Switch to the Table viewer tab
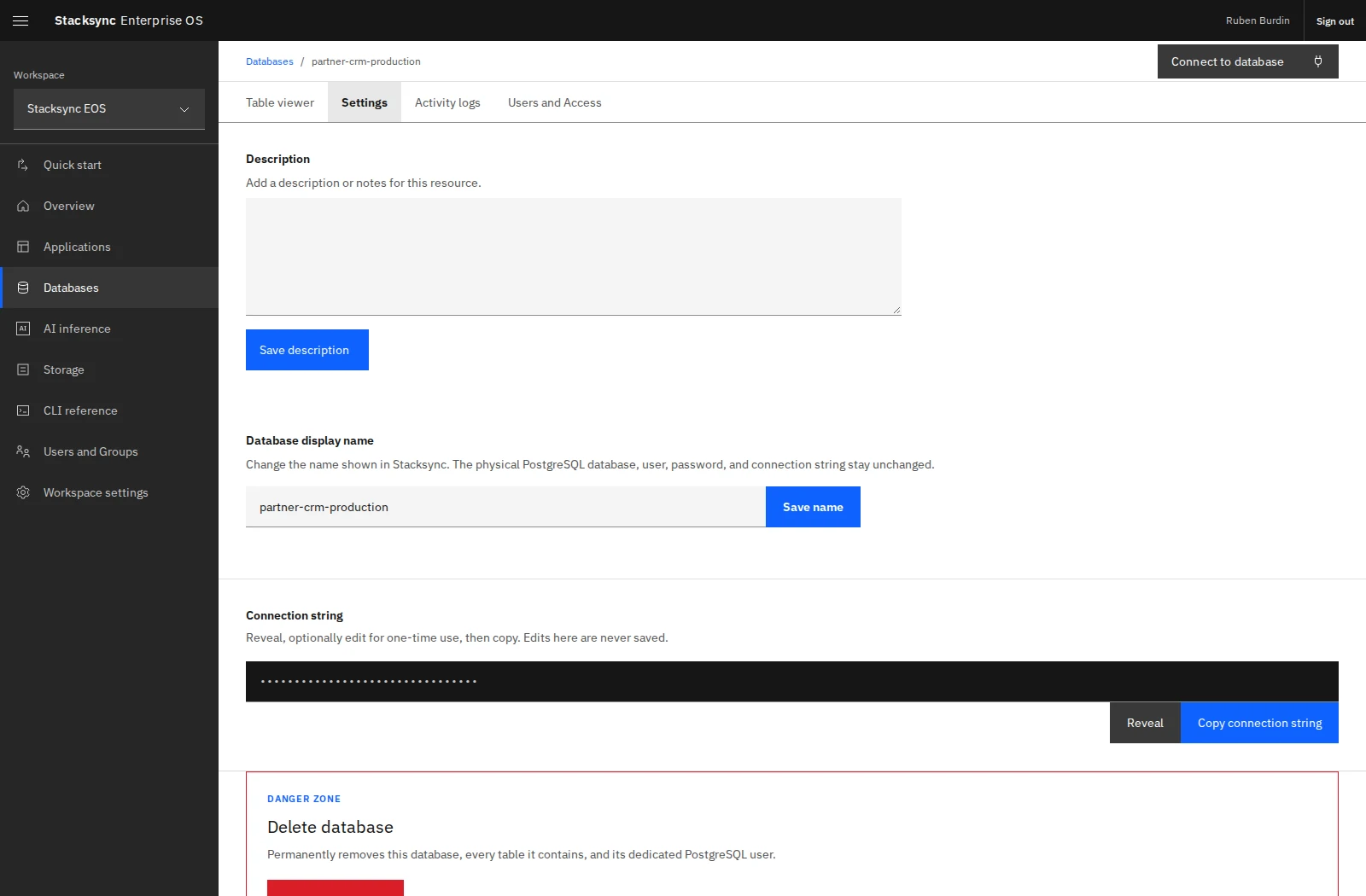1366x896 pixels. point(280,102)
